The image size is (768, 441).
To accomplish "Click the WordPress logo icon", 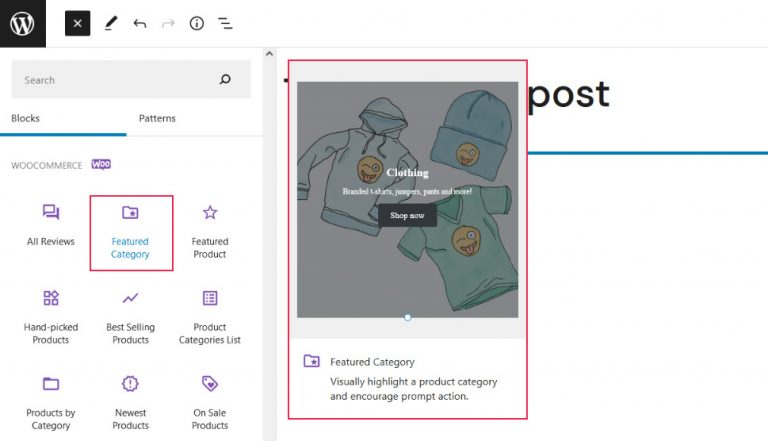I will coord(23,23).
